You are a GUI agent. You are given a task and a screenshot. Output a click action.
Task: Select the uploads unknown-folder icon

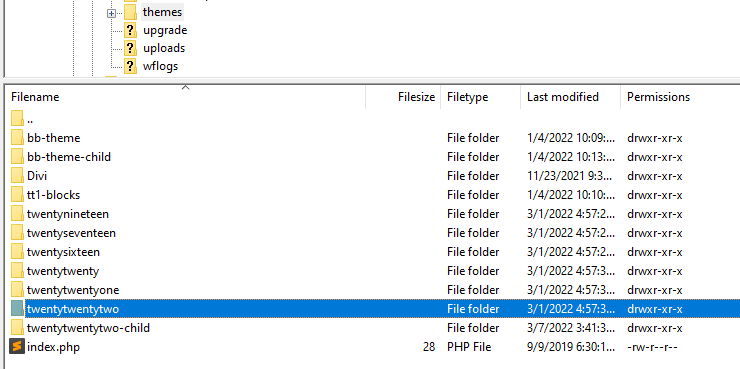(131, 48)
